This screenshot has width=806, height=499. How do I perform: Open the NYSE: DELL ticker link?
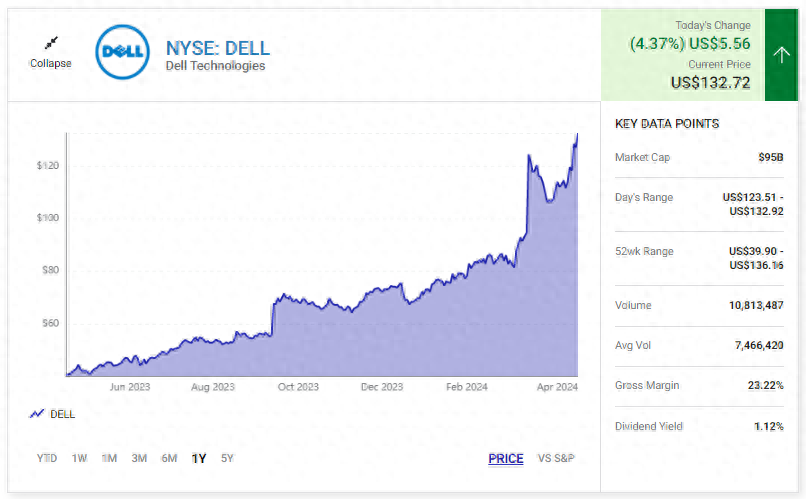(x=217, y=48)
